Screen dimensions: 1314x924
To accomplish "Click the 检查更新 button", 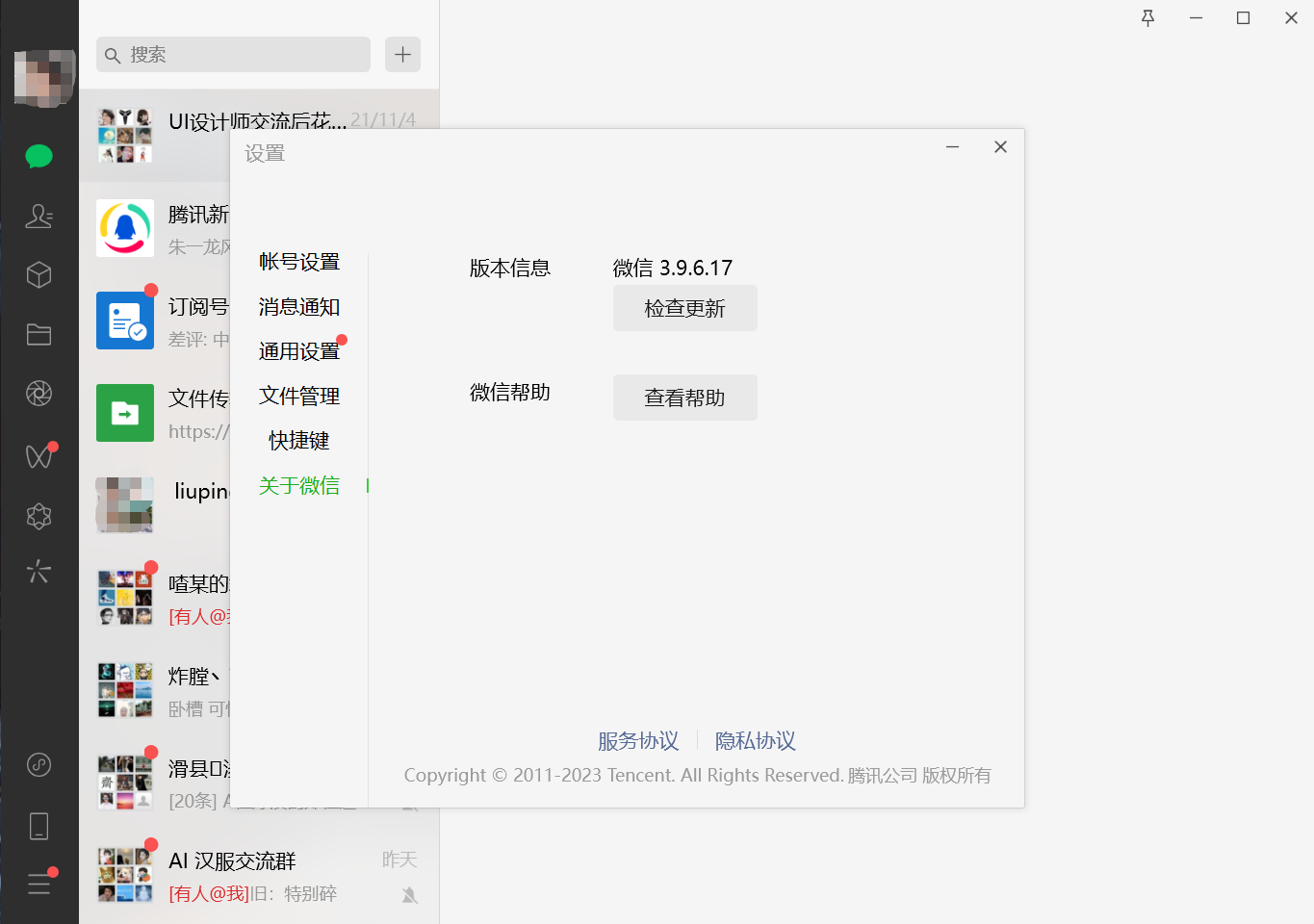I will coord(684,308).
